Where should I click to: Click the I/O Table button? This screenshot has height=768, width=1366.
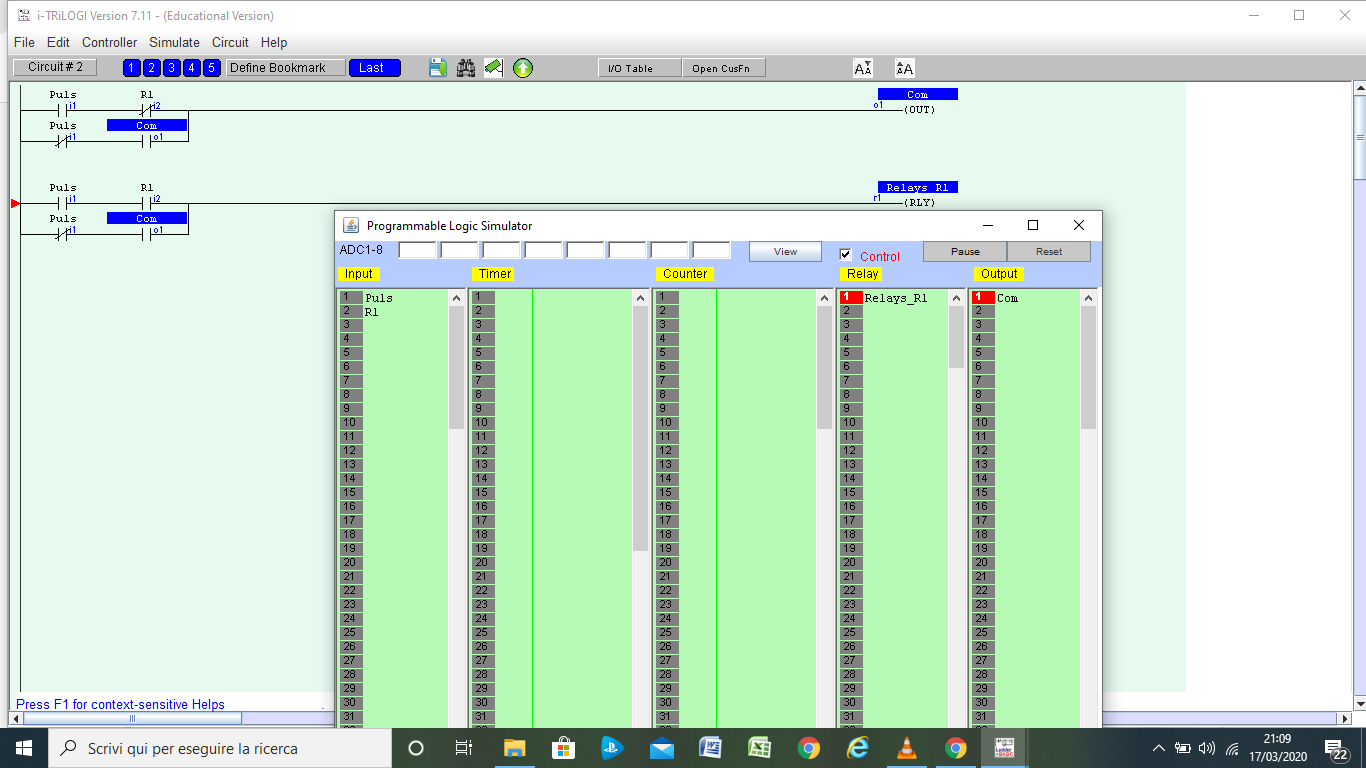coord(640,68)
